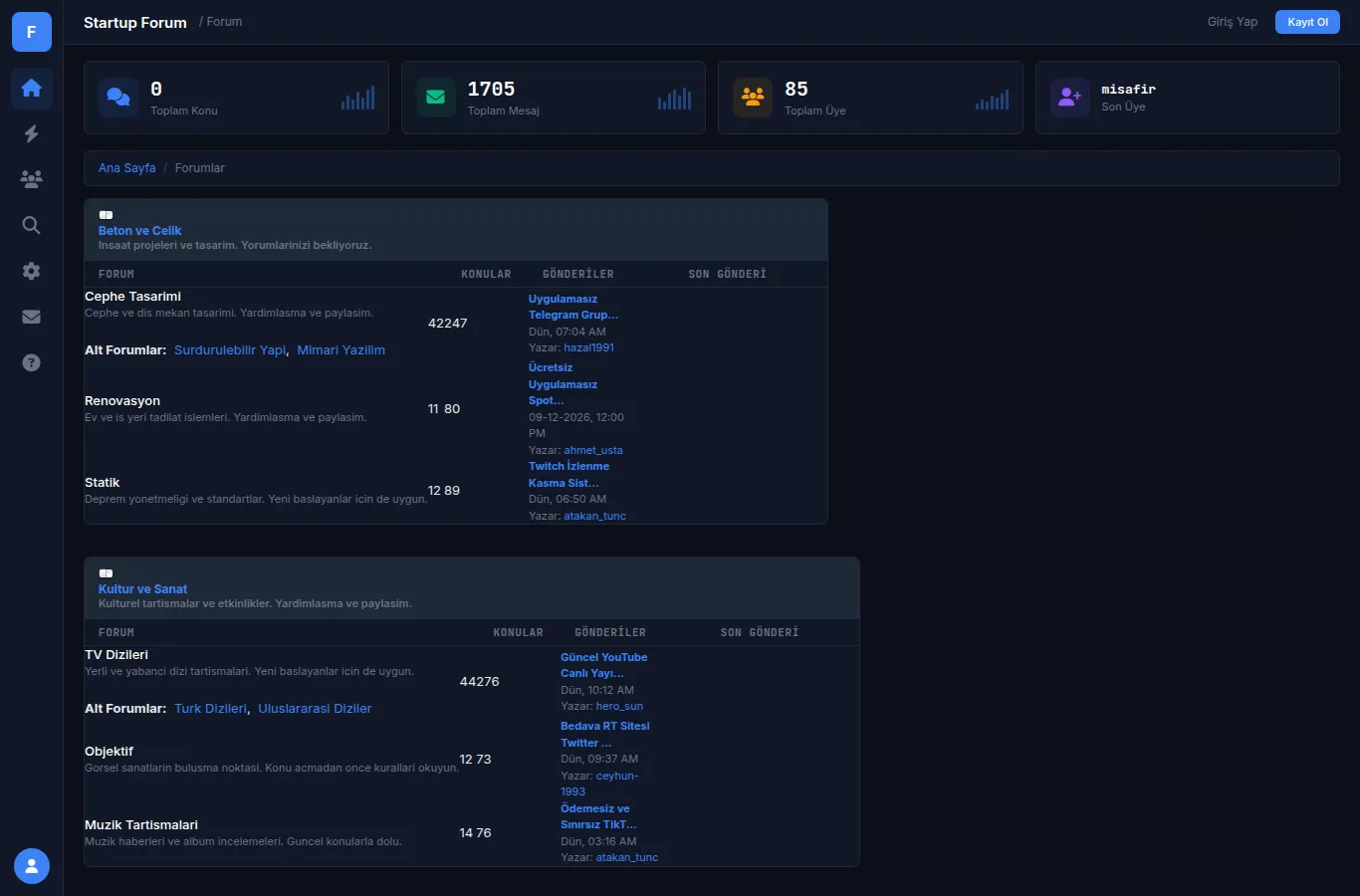Image resolution: width=1360 pixels, height=896 pixels.
Task: Open the user profile avatar icon
Action: tap(31, 866)
